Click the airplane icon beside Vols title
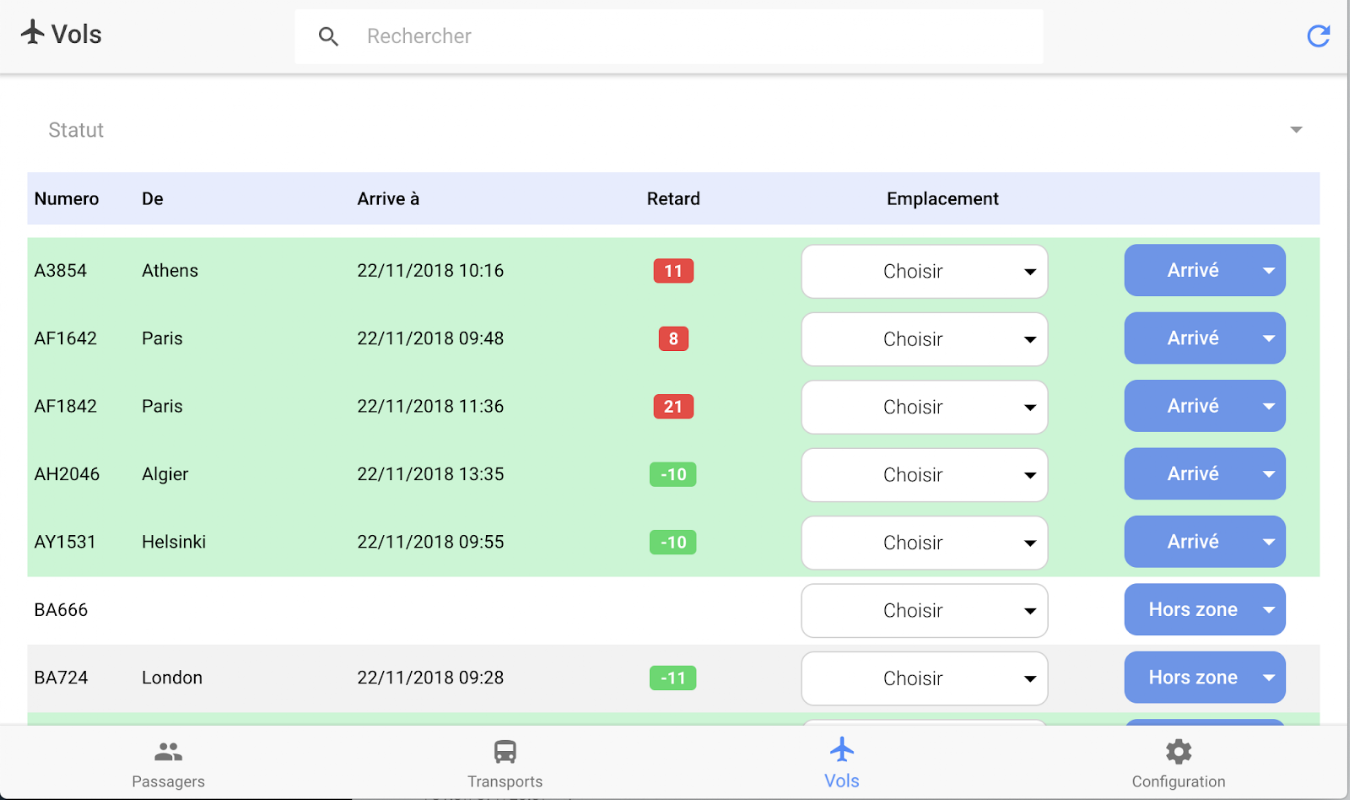 pyautogui.click(x=33, y=32)
